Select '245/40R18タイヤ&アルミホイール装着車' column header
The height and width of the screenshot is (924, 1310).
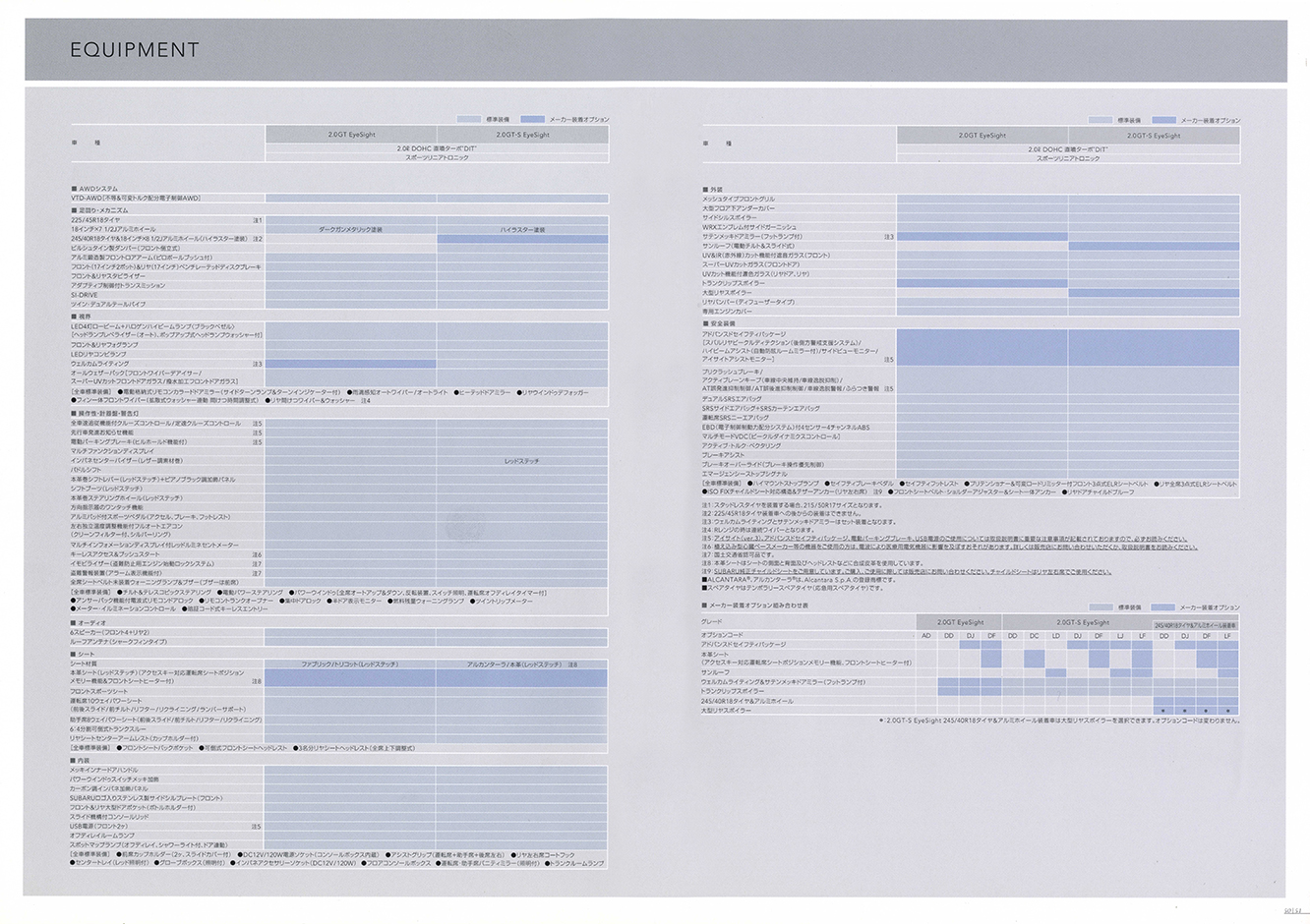1196,623
